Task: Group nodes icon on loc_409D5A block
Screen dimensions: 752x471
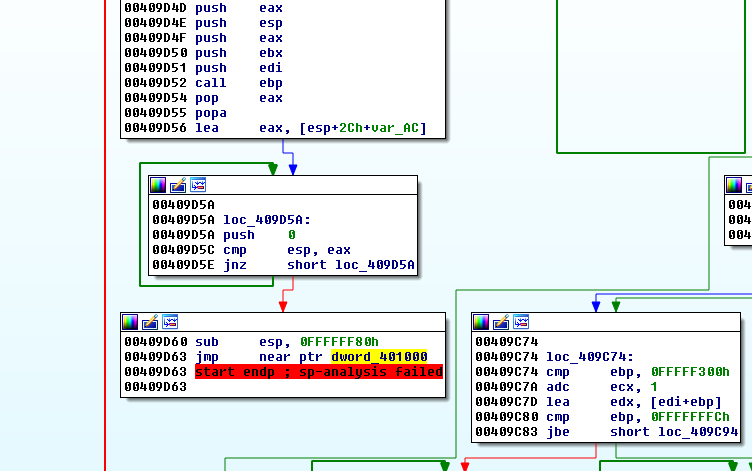Action: [x=198, y=185]
